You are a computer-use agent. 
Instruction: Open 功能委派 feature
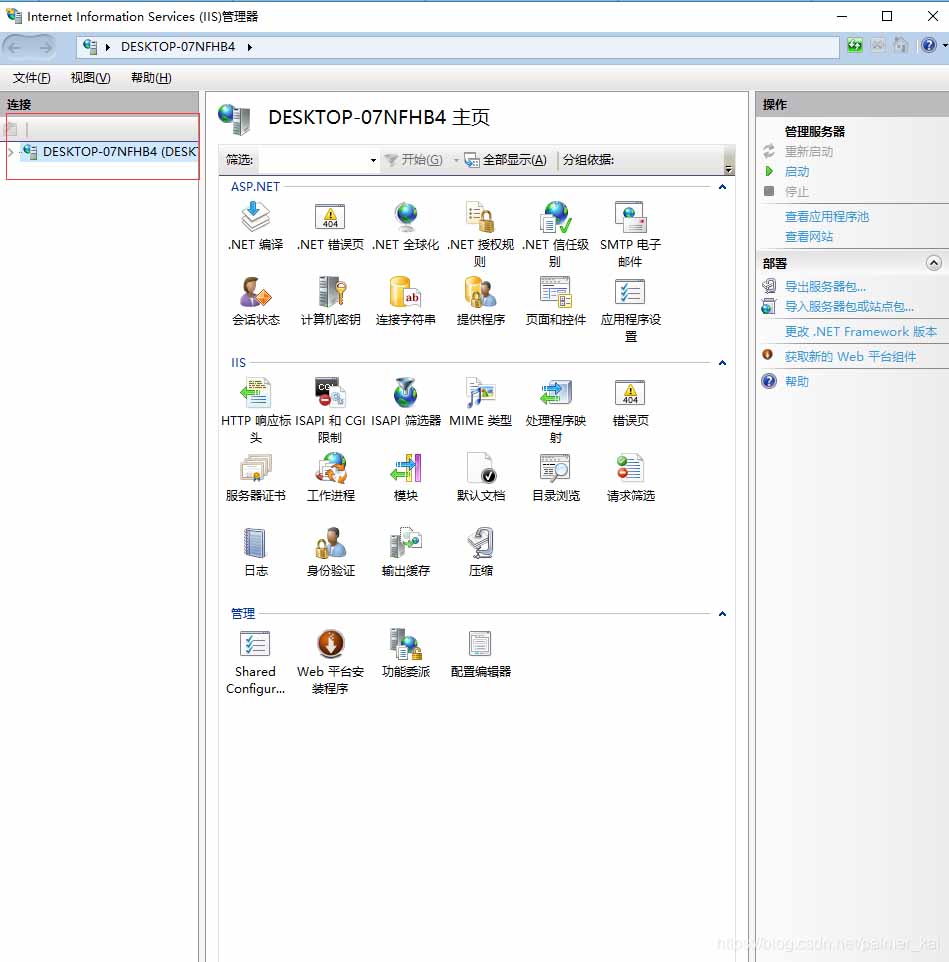[x=405, y=653]
